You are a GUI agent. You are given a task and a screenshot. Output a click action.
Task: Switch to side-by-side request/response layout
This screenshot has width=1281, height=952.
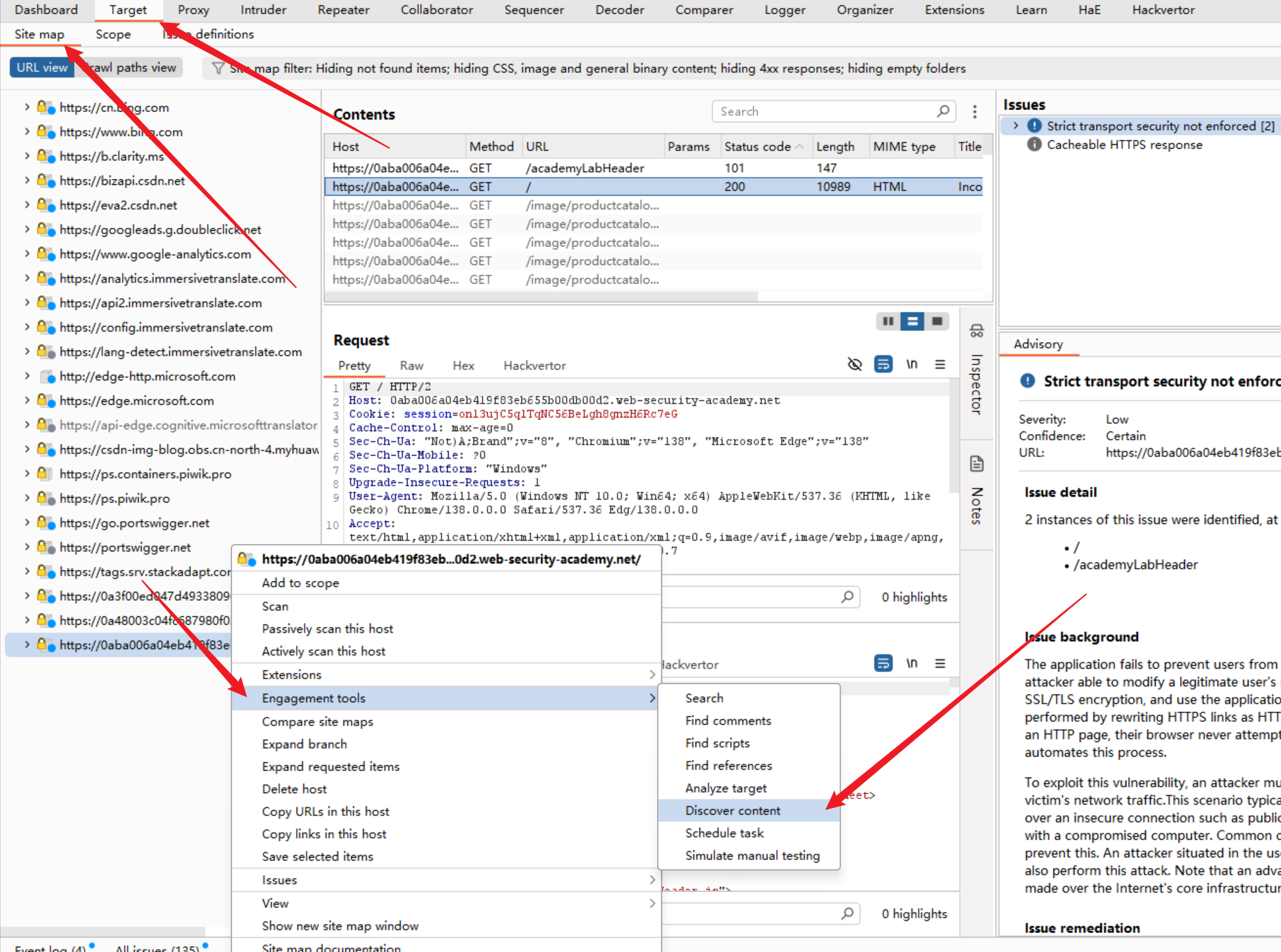(888, 321)
